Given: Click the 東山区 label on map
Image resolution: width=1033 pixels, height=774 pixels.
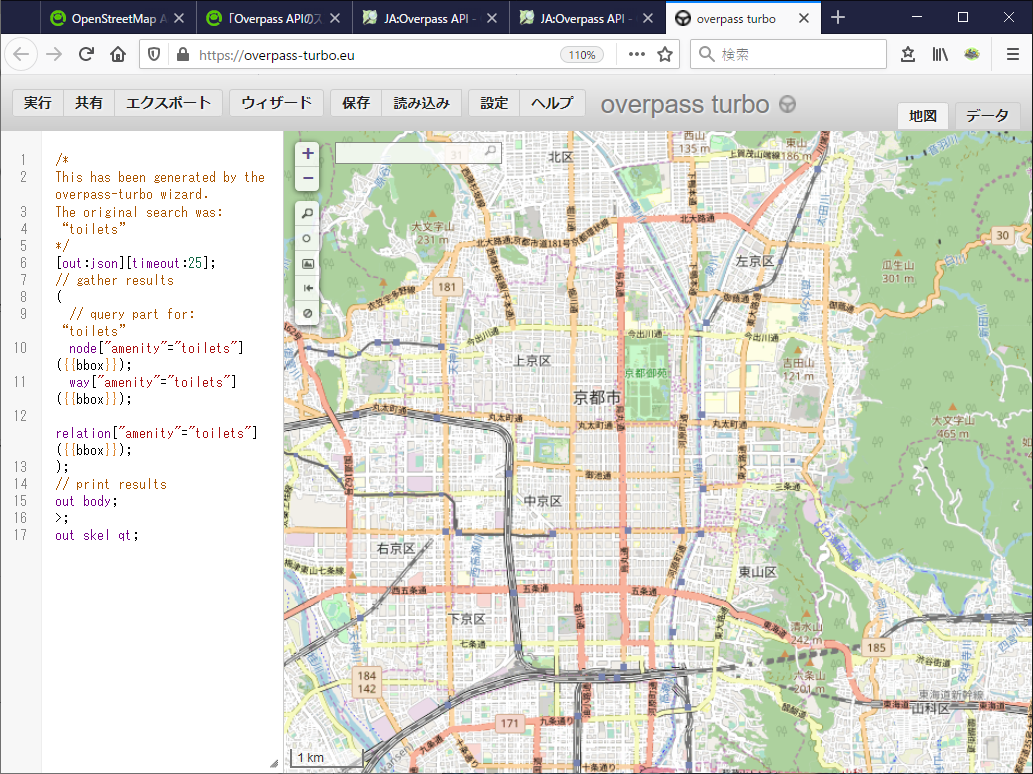Looking at the screenshot, I should (x=758, y=571).
